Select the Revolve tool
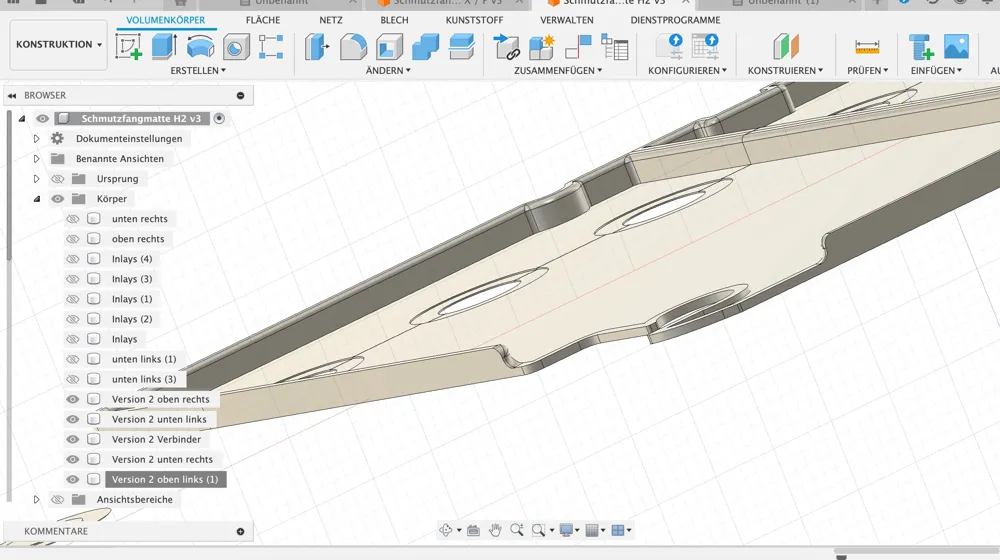1000x560 pixels. pos(200,47)
